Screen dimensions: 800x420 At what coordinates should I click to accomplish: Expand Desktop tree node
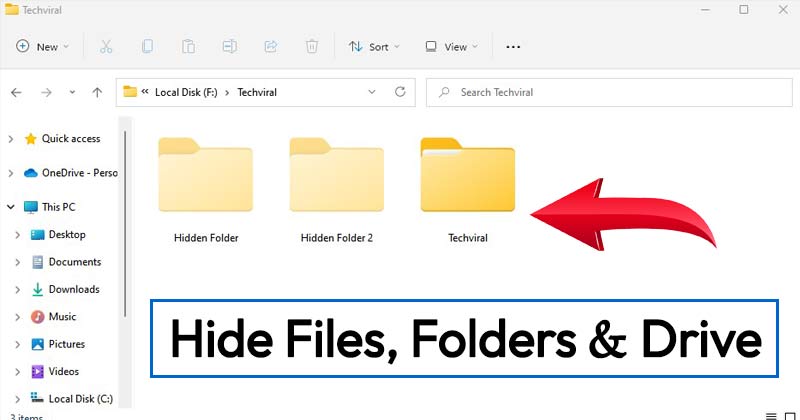pos(18,235)
